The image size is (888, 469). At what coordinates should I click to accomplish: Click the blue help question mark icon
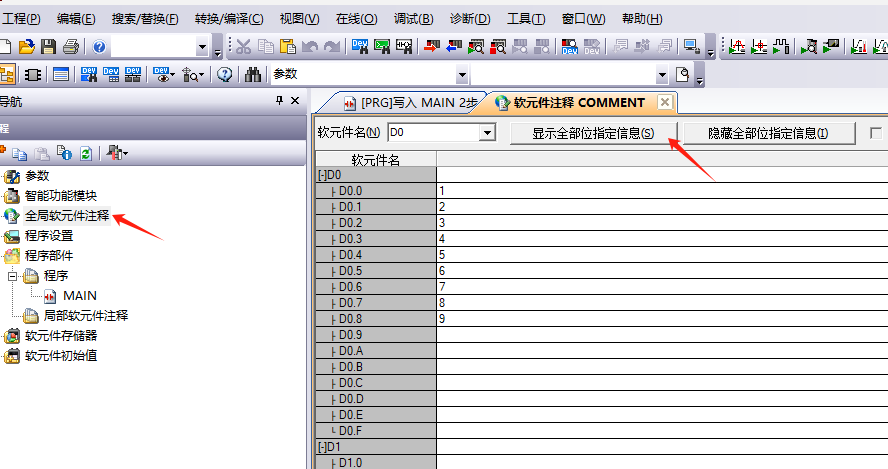pyautogui.click(x=100, y=46)
